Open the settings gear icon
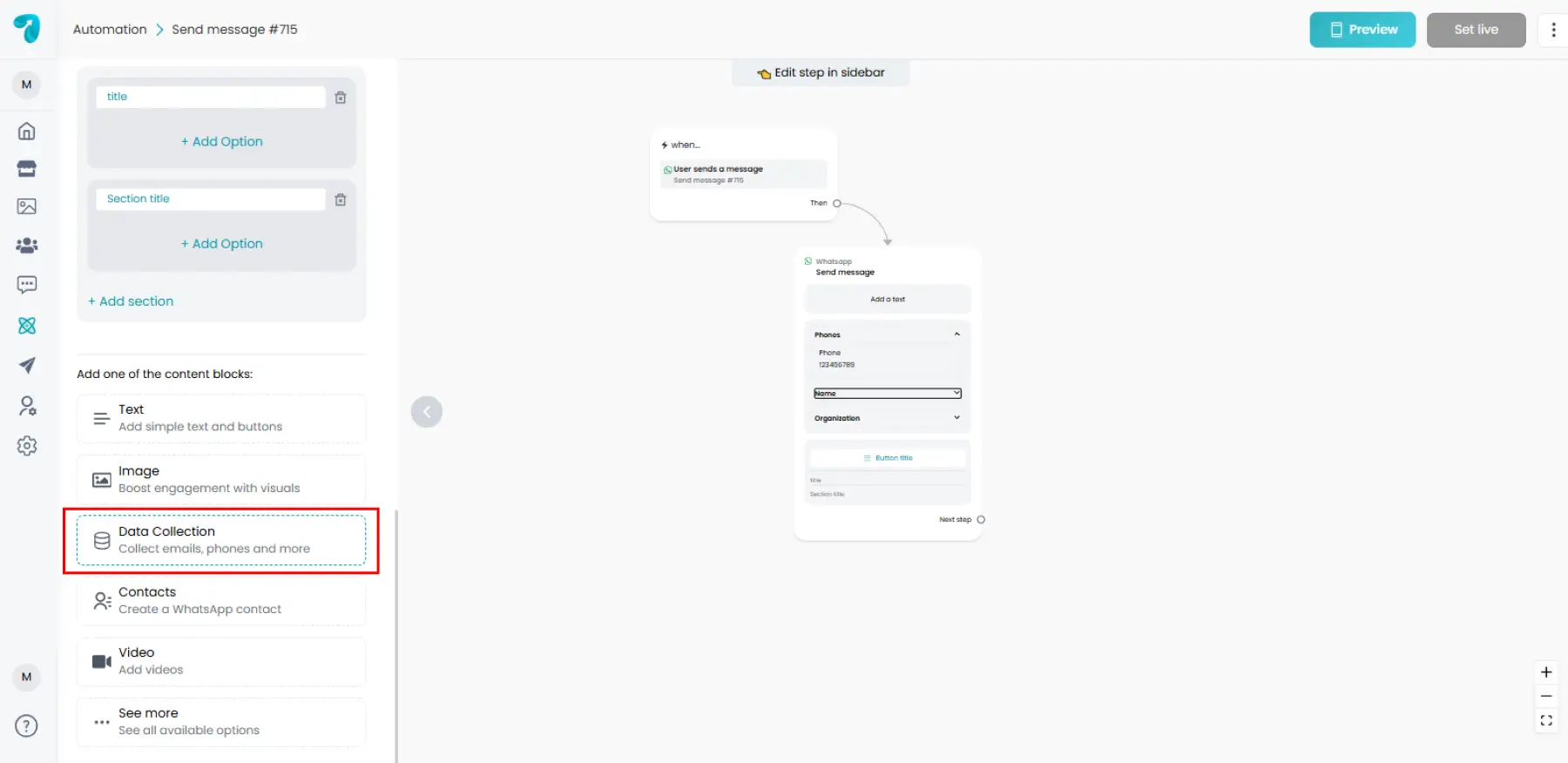Screen dimensions: 1568x763 tap(27, 446)
